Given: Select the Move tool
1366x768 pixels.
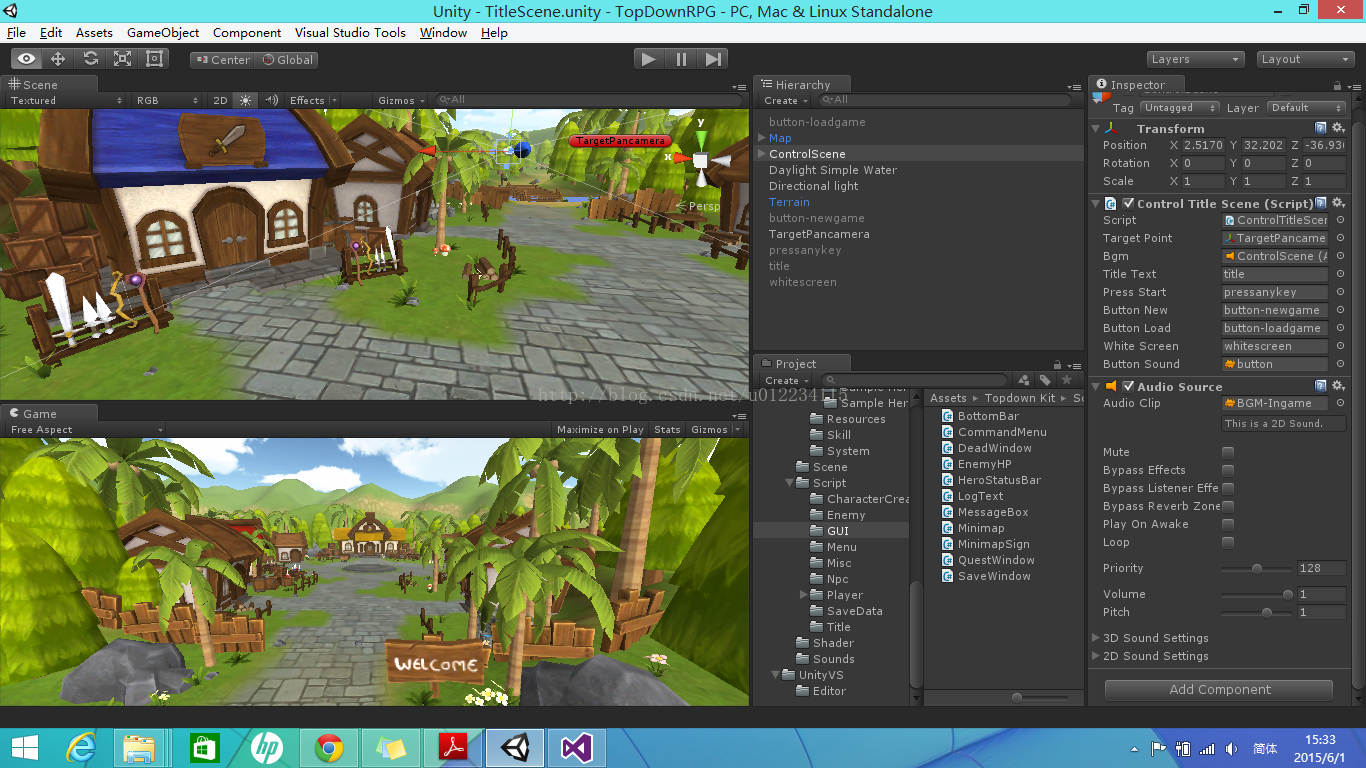Looking at the screenshot, I should [58, 59].
